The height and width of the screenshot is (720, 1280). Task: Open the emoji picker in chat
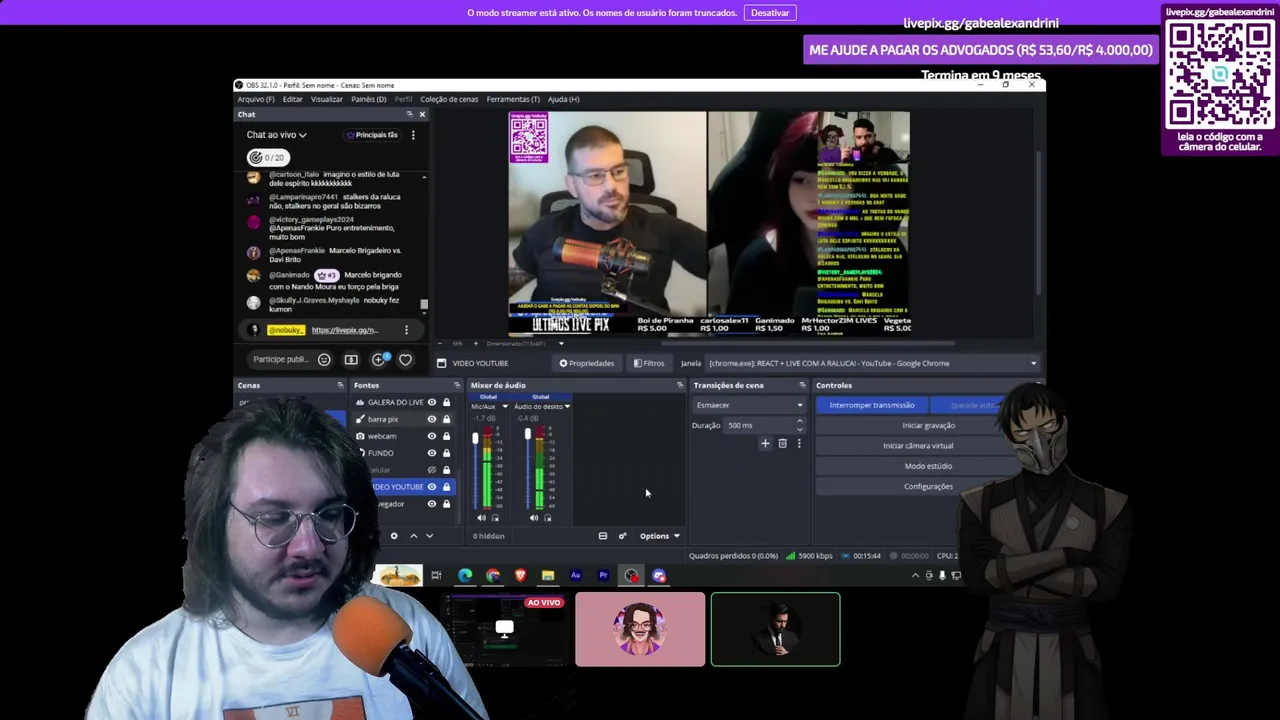[x=324, y=360]
